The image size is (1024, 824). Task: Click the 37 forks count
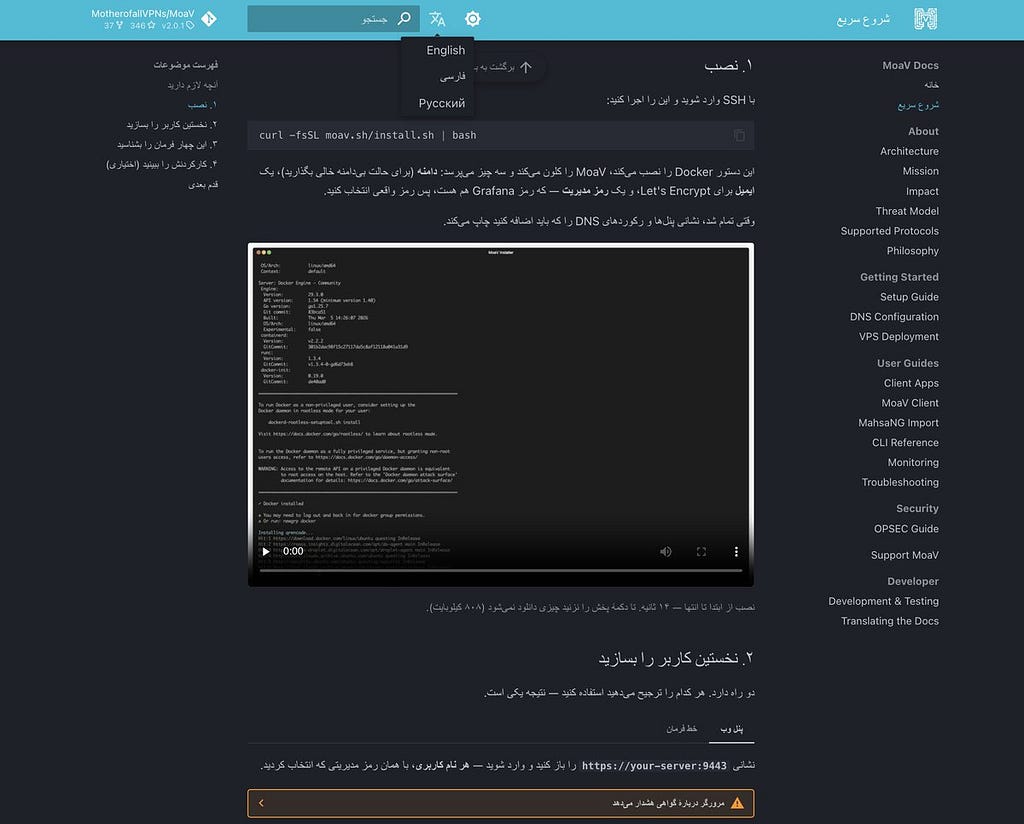pos(113,25)
